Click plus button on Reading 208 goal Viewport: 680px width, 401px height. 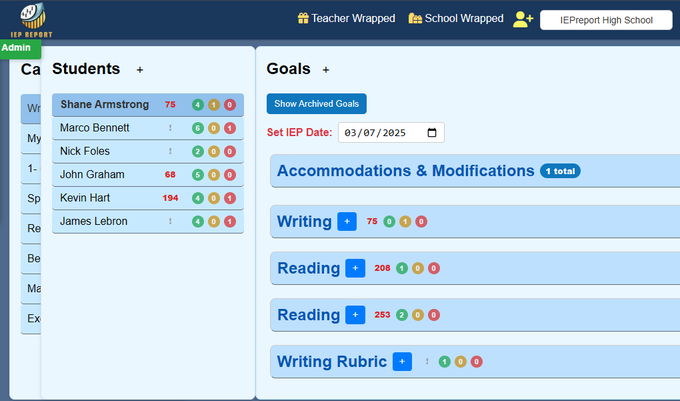355,268
